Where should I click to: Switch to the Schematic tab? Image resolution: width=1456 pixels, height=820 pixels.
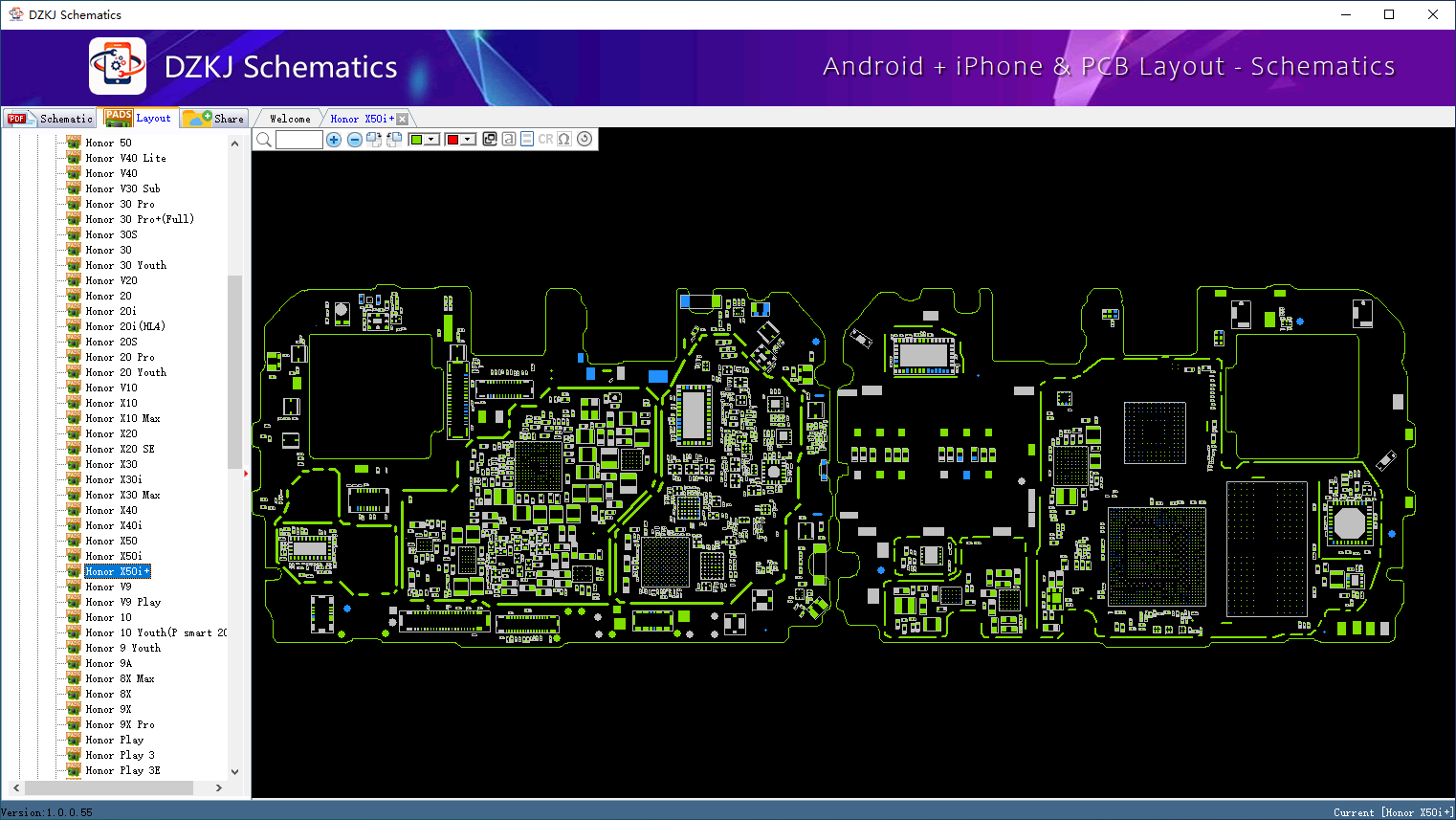(x=51, y=119)
